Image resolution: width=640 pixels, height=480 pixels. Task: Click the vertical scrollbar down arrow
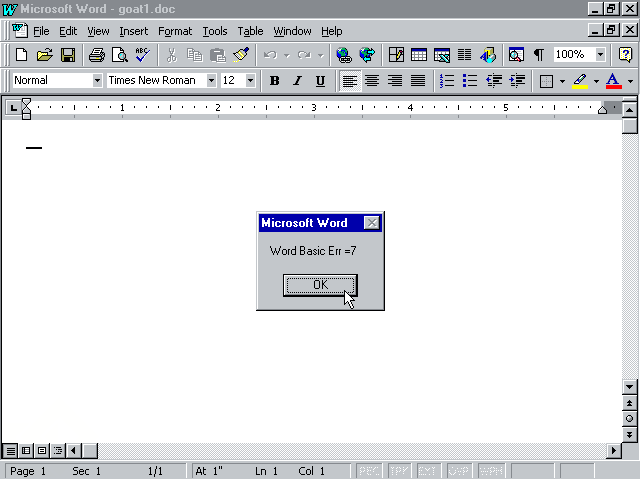coord(629,387)
